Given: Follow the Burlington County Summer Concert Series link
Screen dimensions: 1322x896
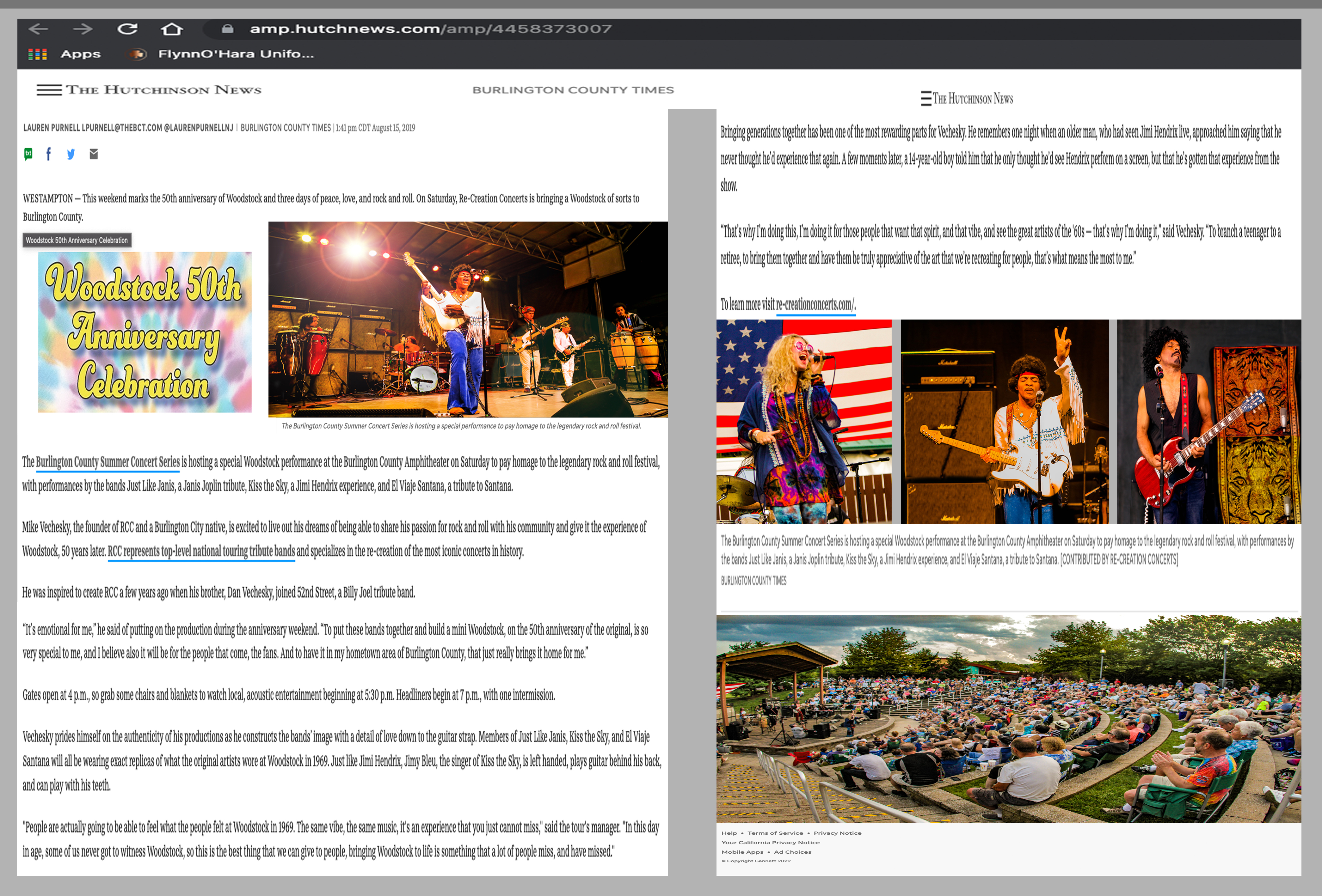Looking at the screenshot, I should pyautogui.click(x=108, y=462).
